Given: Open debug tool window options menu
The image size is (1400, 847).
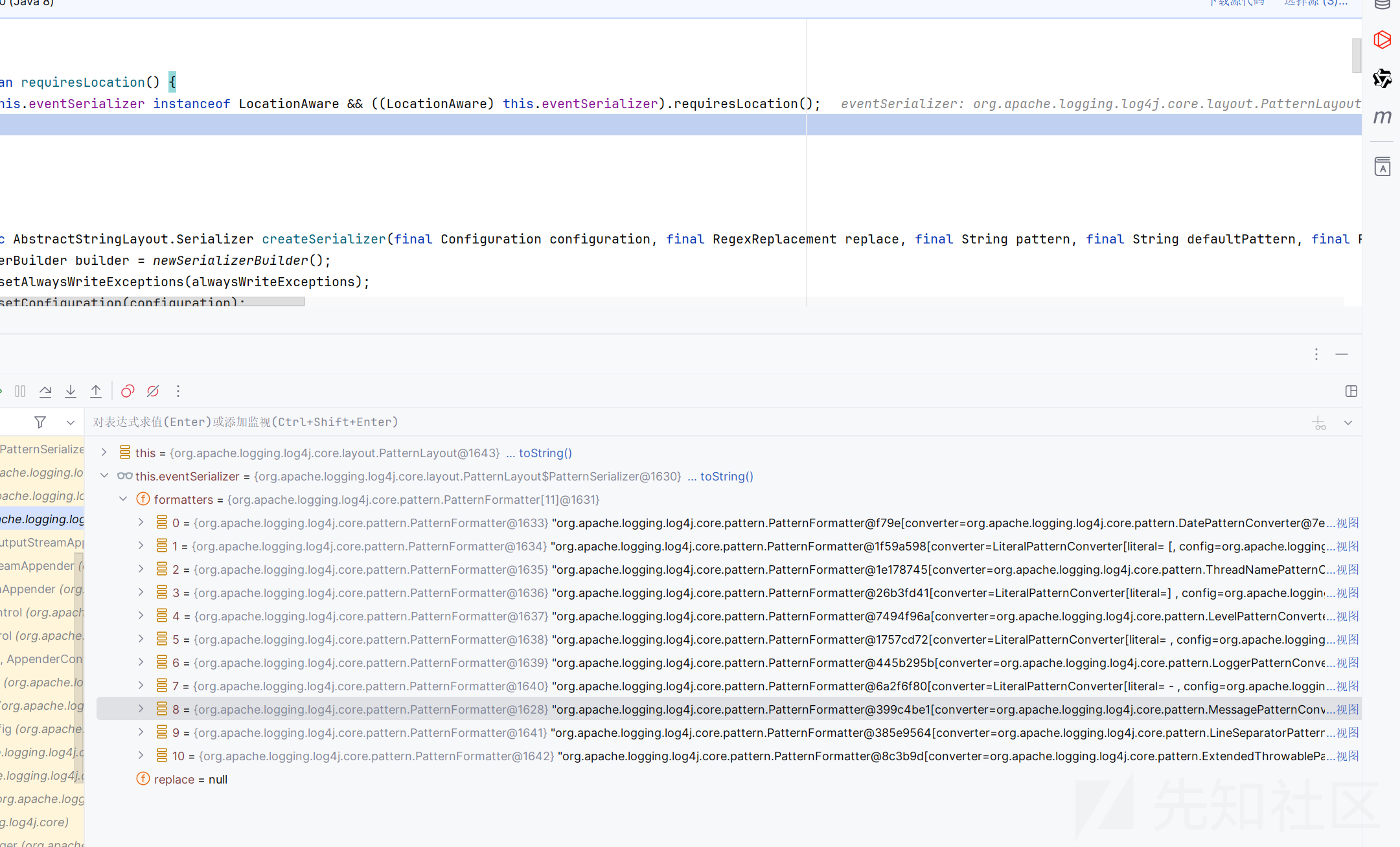Looking at the screenshot, I should [1316, 354].
